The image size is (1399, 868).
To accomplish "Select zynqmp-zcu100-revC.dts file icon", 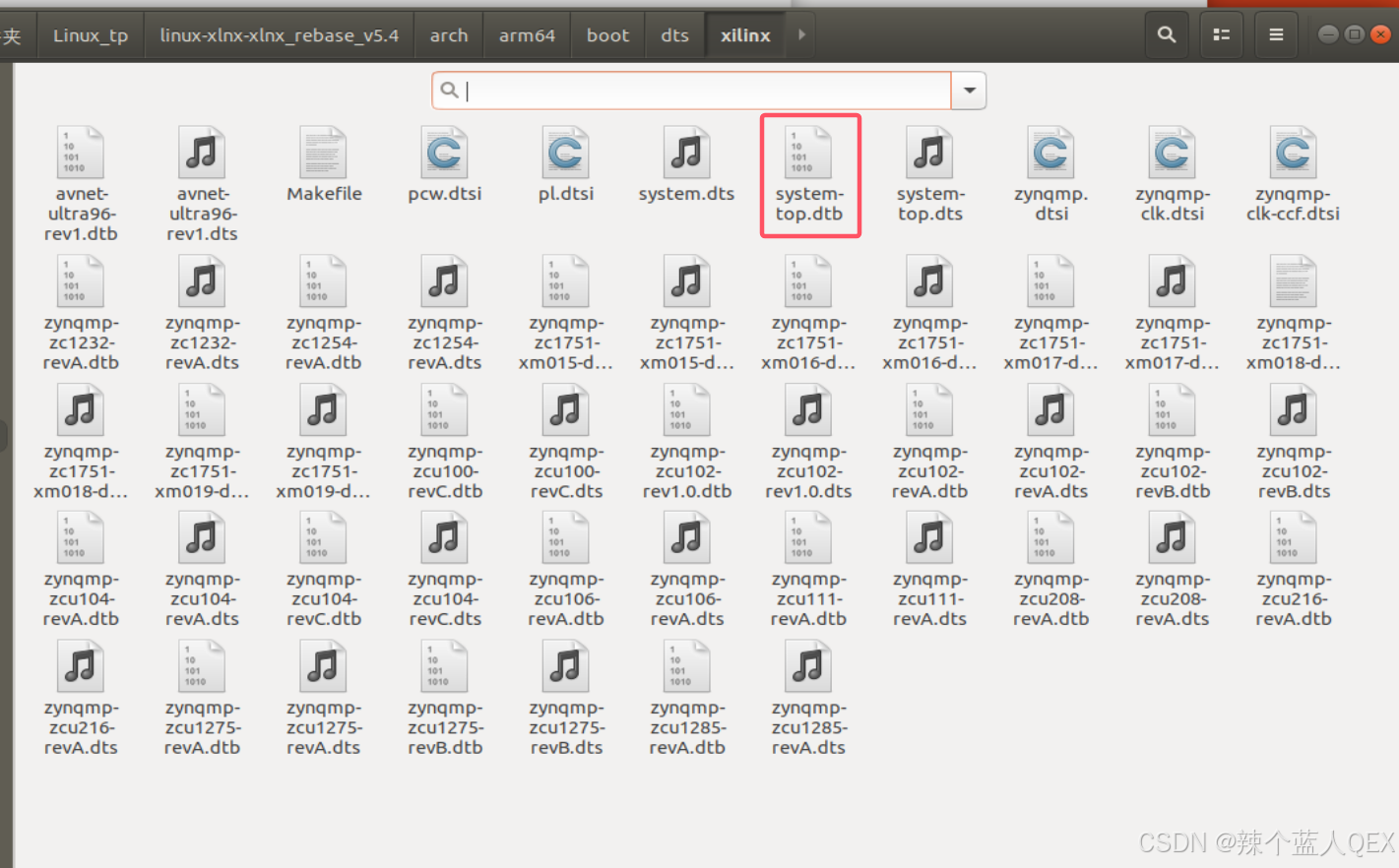I will click(x=566, y=410).
